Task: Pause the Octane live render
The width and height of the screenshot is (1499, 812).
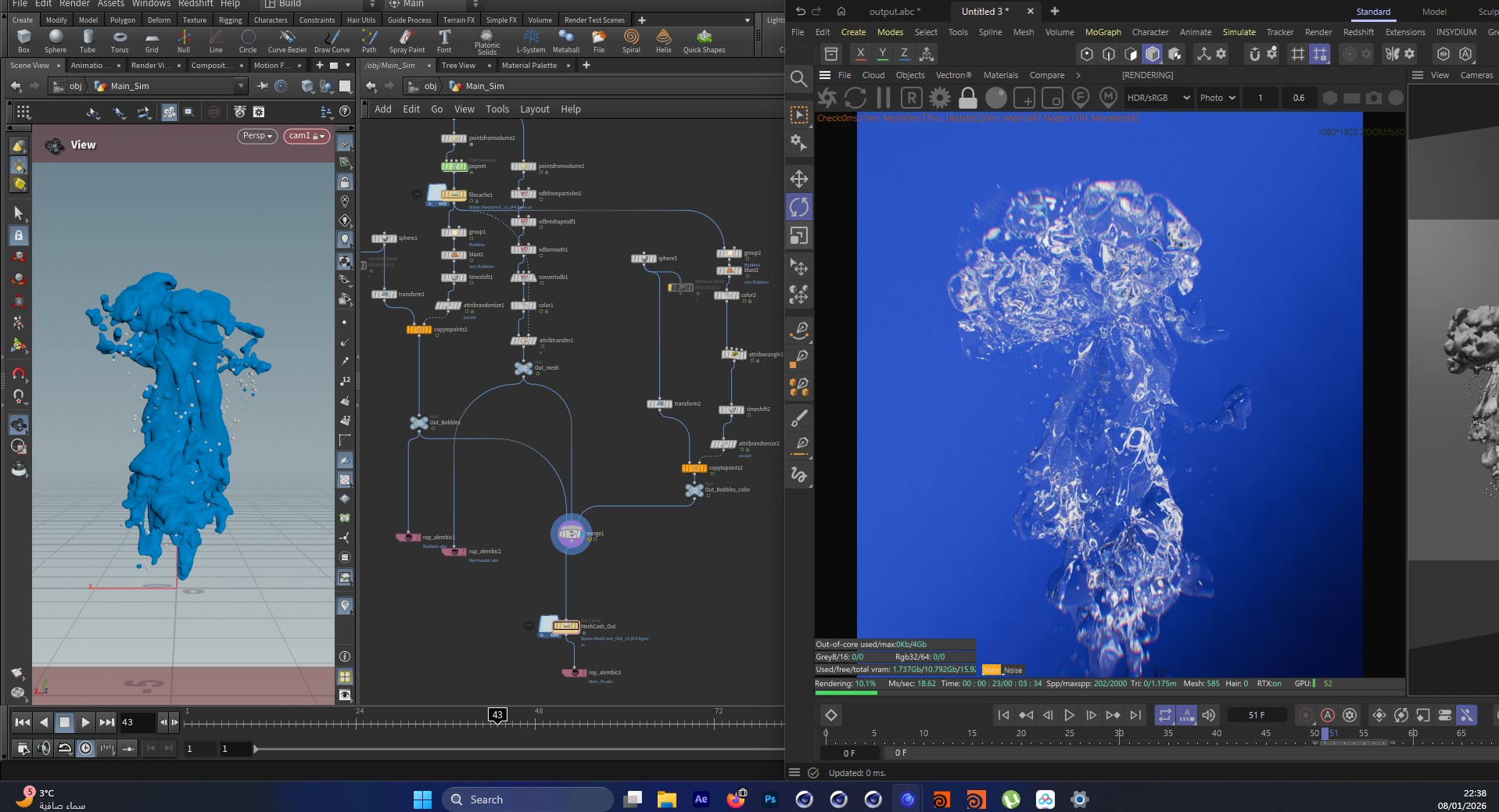Action: [884, 98]
